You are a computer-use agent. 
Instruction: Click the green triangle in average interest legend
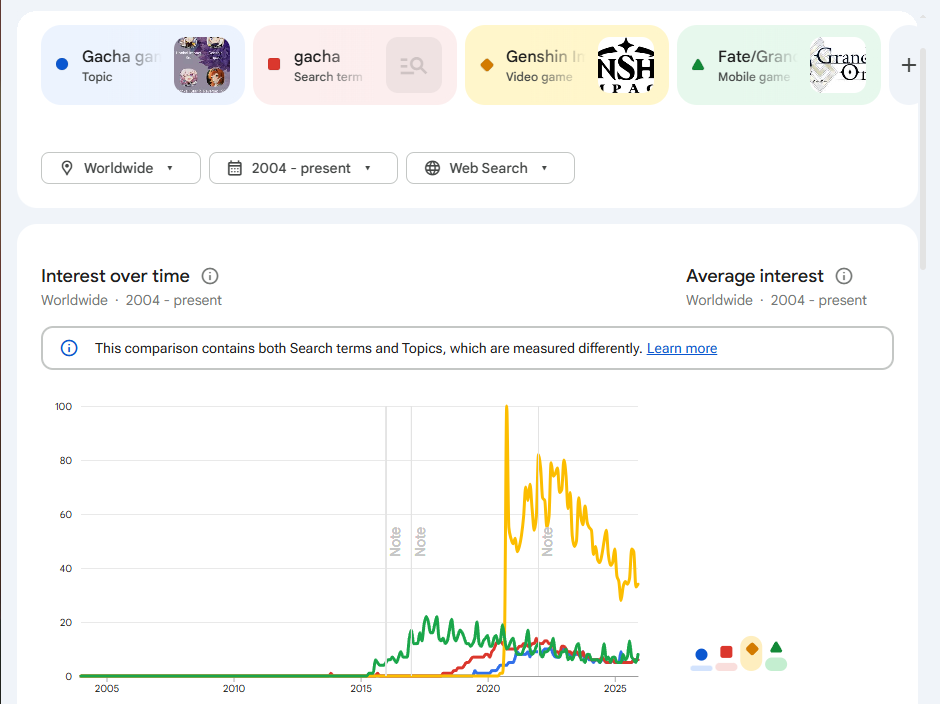click(x=776, y=647)
